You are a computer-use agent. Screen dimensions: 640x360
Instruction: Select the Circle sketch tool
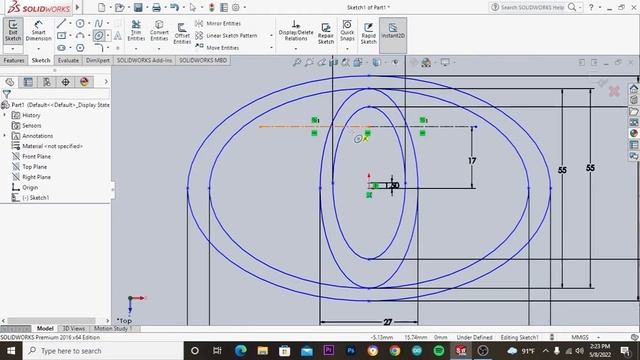(80, 24)
